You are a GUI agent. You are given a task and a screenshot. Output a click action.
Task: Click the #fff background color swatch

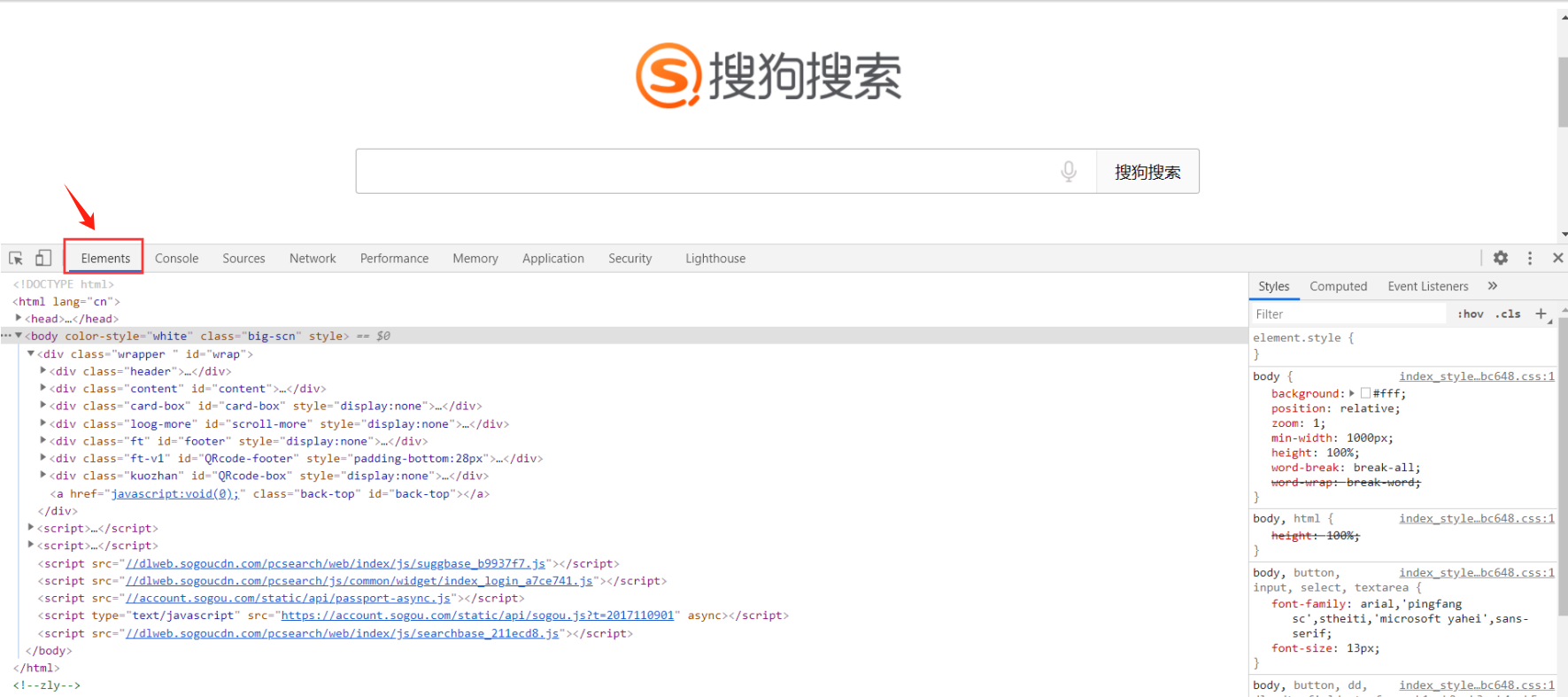pyautogui.click(x=1365, y=393)
